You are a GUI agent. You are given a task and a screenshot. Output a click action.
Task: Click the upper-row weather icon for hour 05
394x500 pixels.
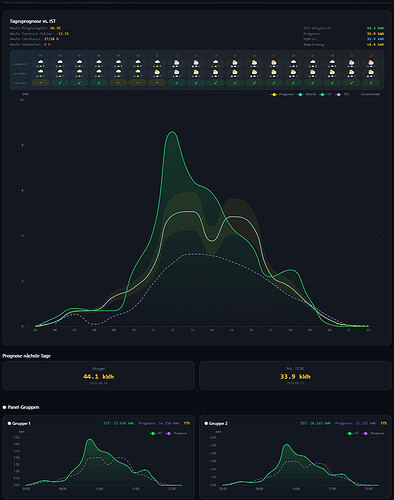point(40,62)
